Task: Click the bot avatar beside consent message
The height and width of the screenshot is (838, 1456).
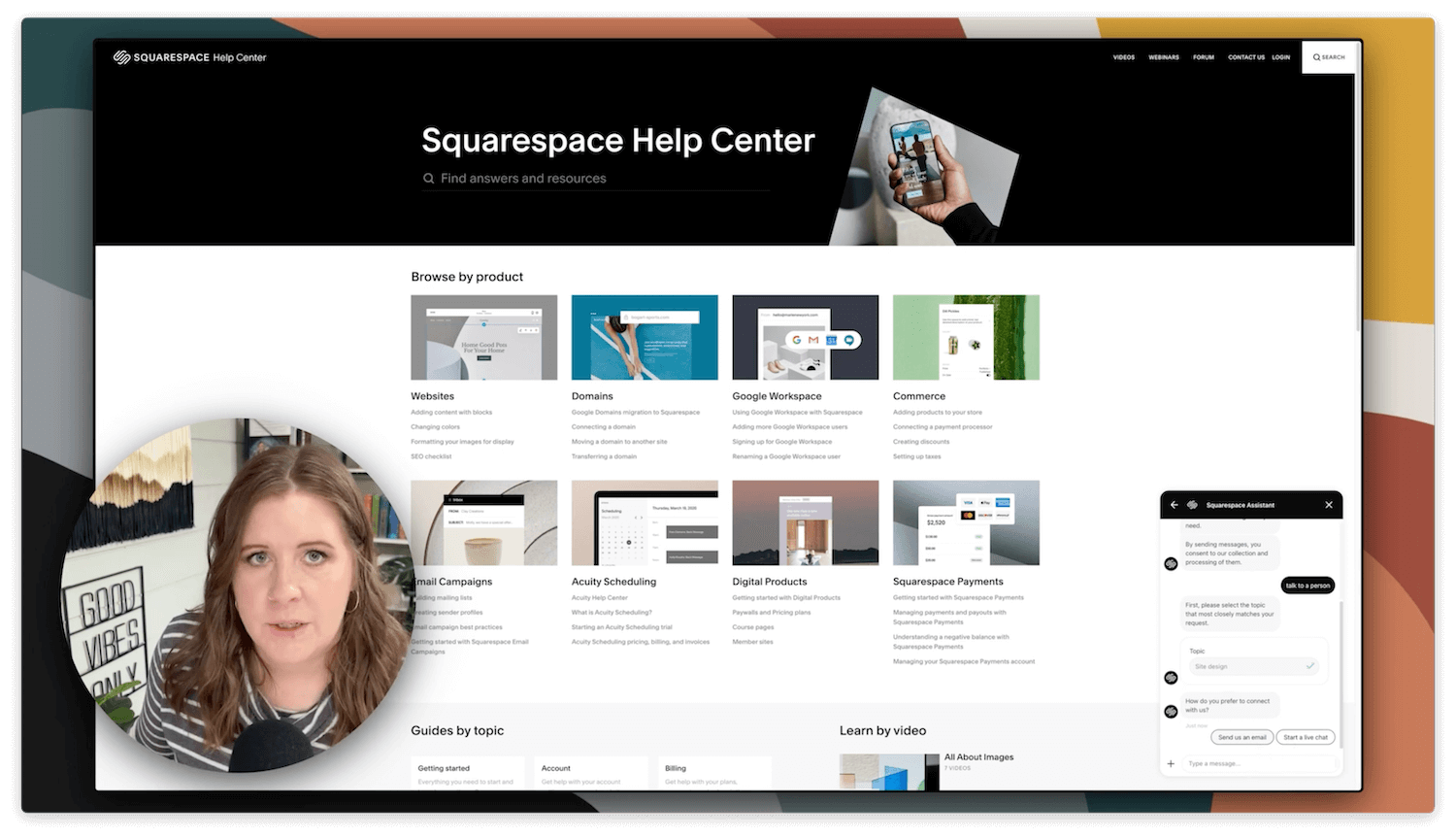Action: (x=1171, y=564)
